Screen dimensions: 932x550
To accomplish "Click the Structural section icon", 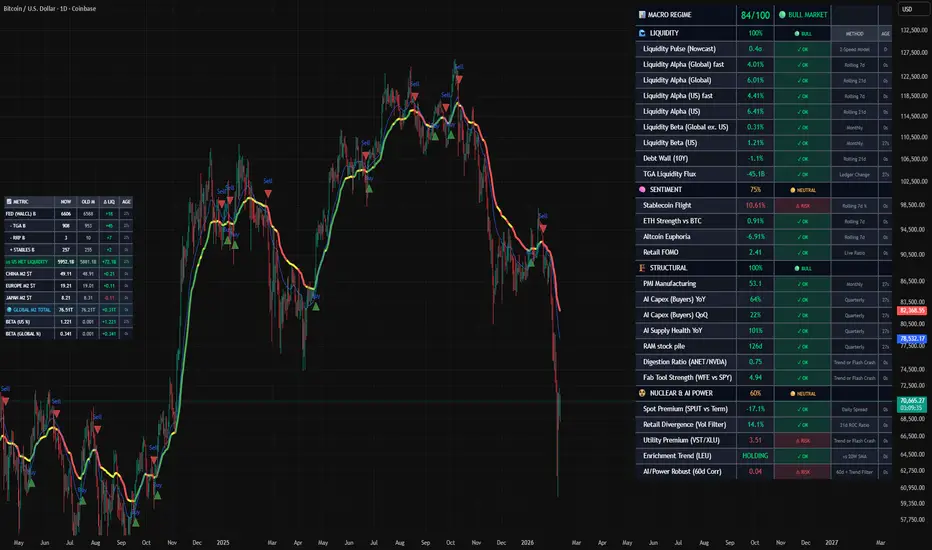I will (642, 268).
